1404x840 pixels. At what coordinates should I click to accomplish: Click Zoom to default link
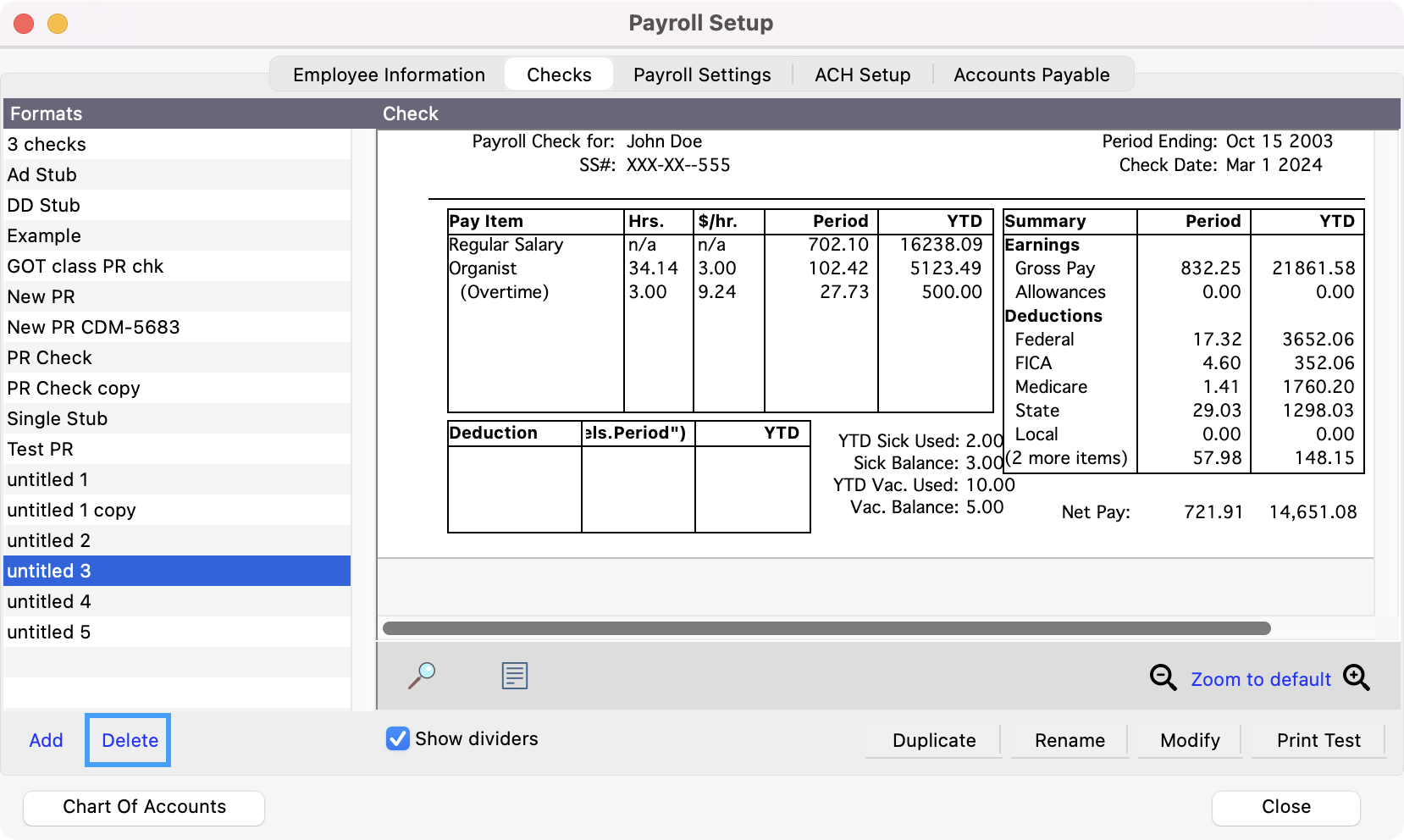pyautogui.click(x=1260, y=679)
